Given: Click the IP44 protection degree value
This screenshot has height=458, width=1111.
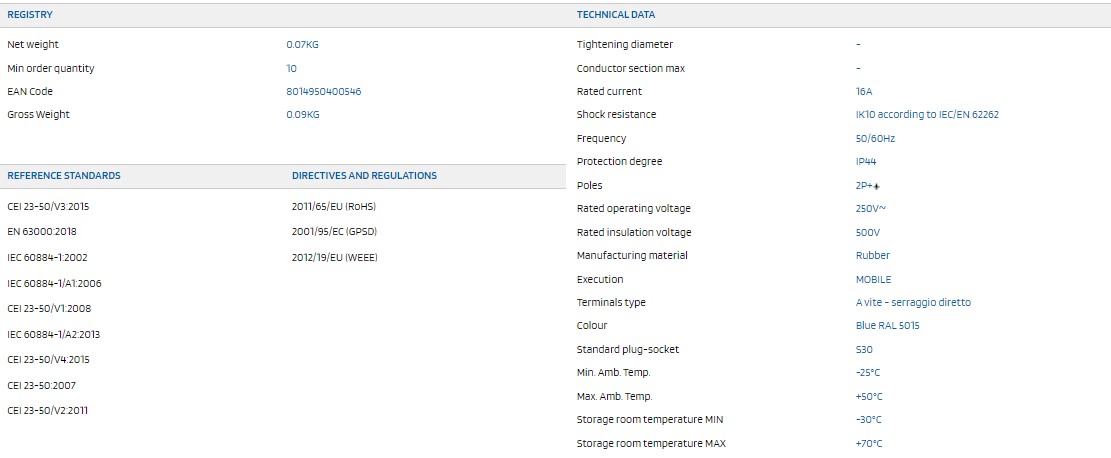Looking at the screenshot, I should [x=866, y=162].
